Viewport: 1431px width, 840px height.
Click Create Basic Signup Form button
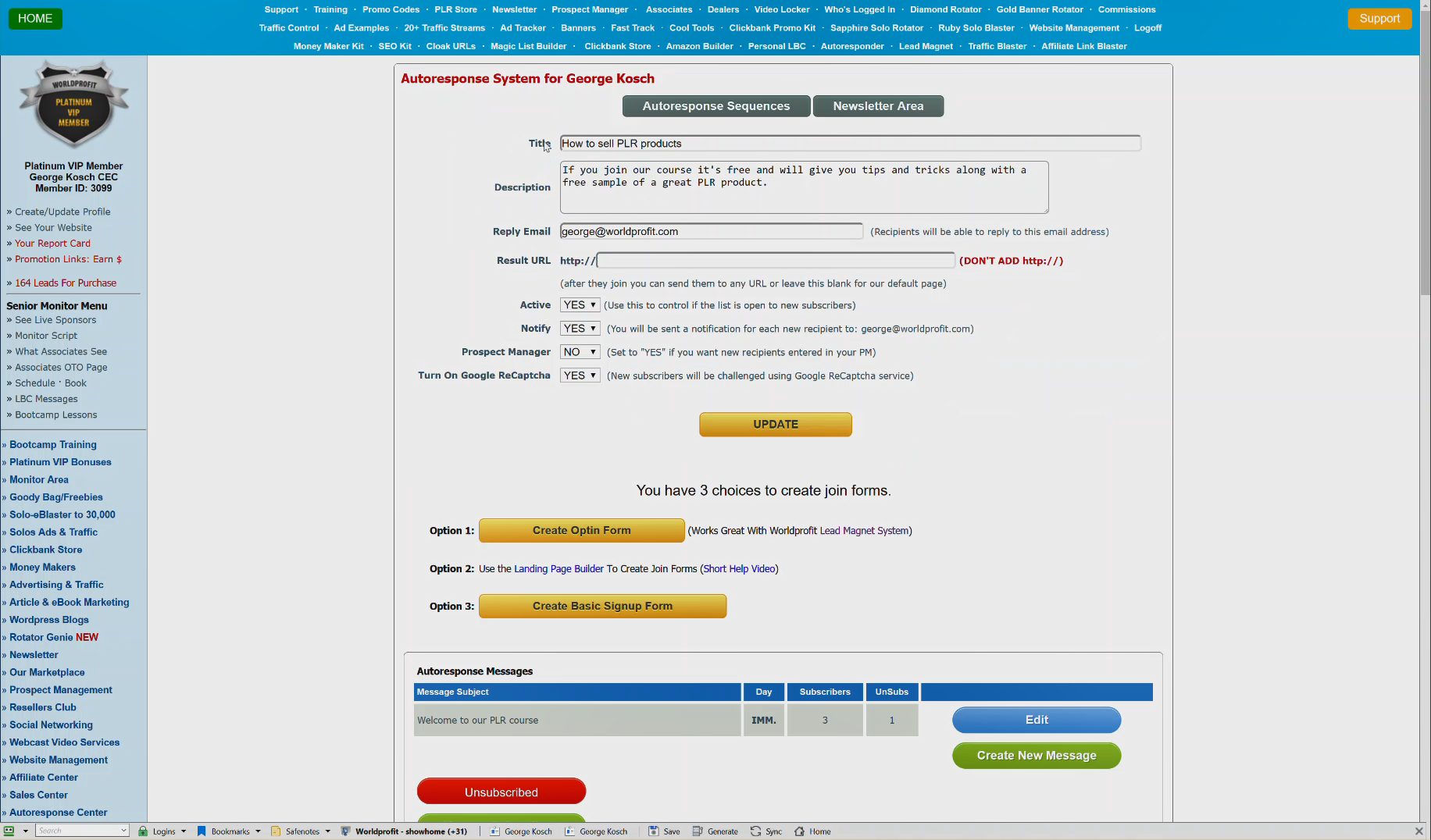pos(602,607)
